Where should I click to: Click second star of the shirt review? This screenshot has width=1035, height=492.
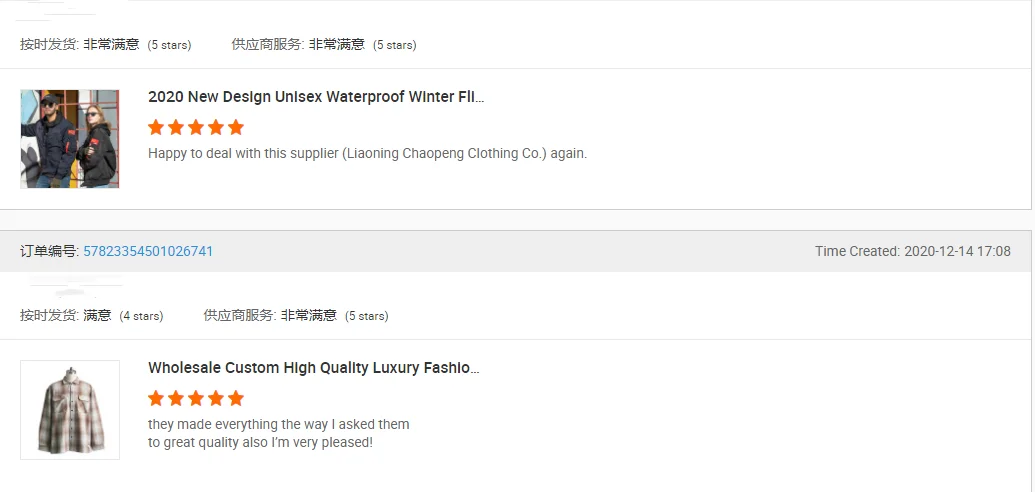(176, 398)
